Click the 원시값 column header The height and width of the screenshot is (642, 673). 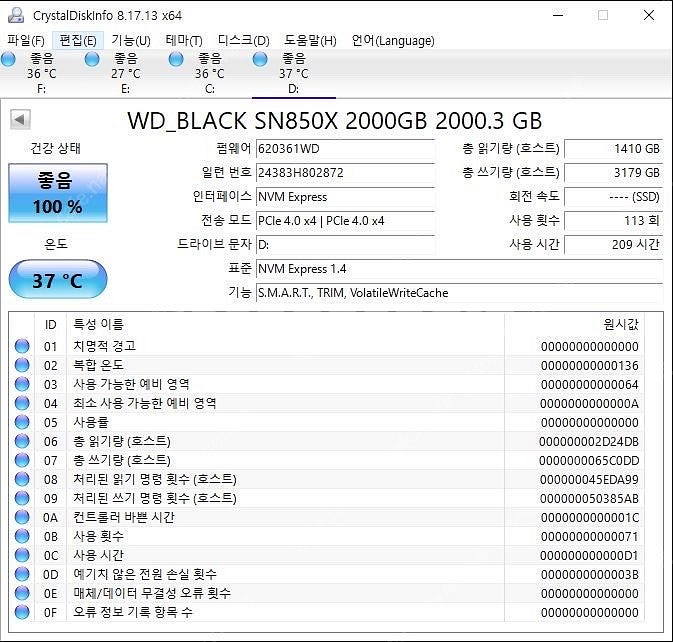click(x=621, y=324)
